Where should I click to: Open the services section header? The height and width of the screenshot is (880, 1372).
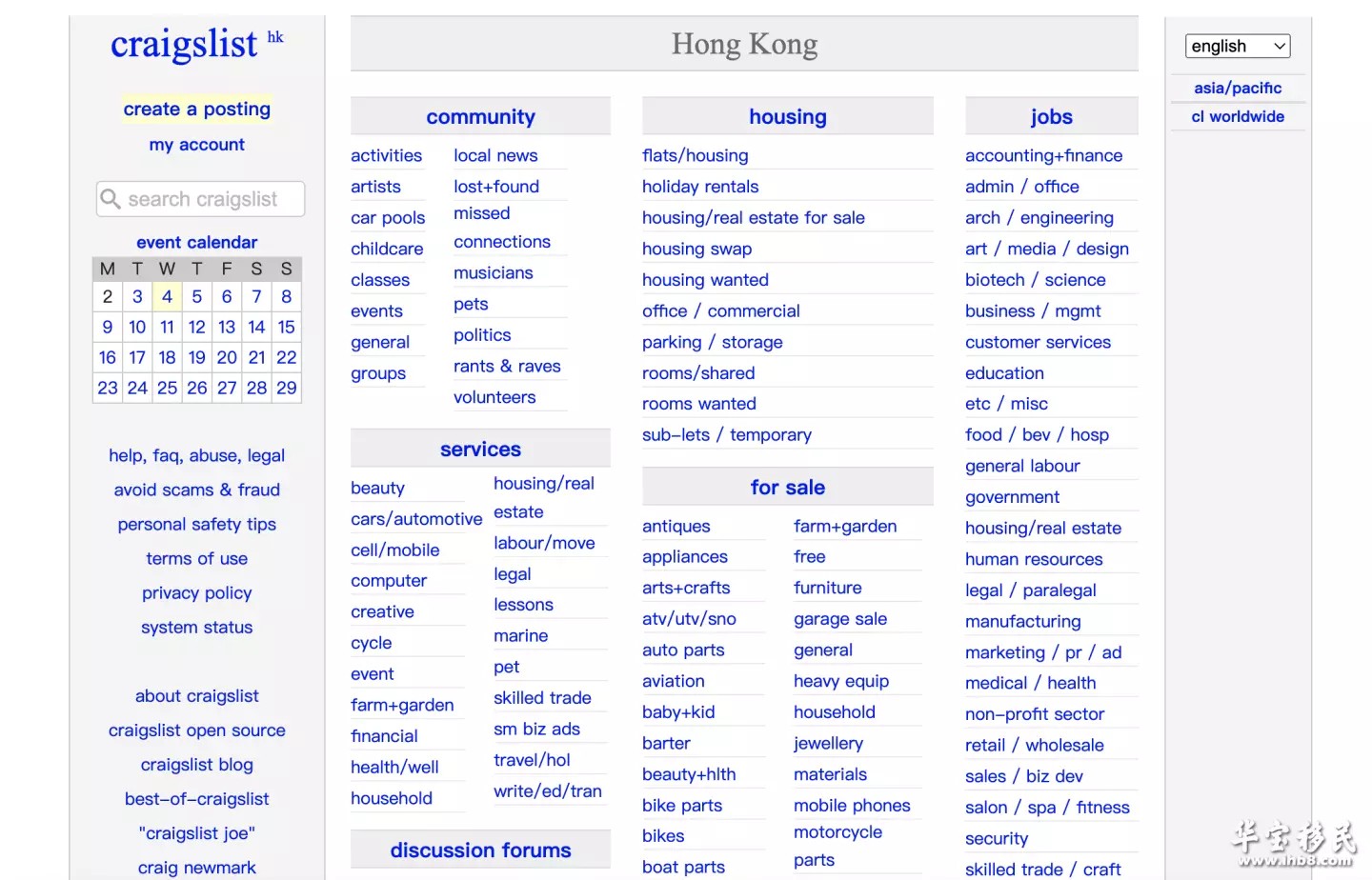click(480, 449)
